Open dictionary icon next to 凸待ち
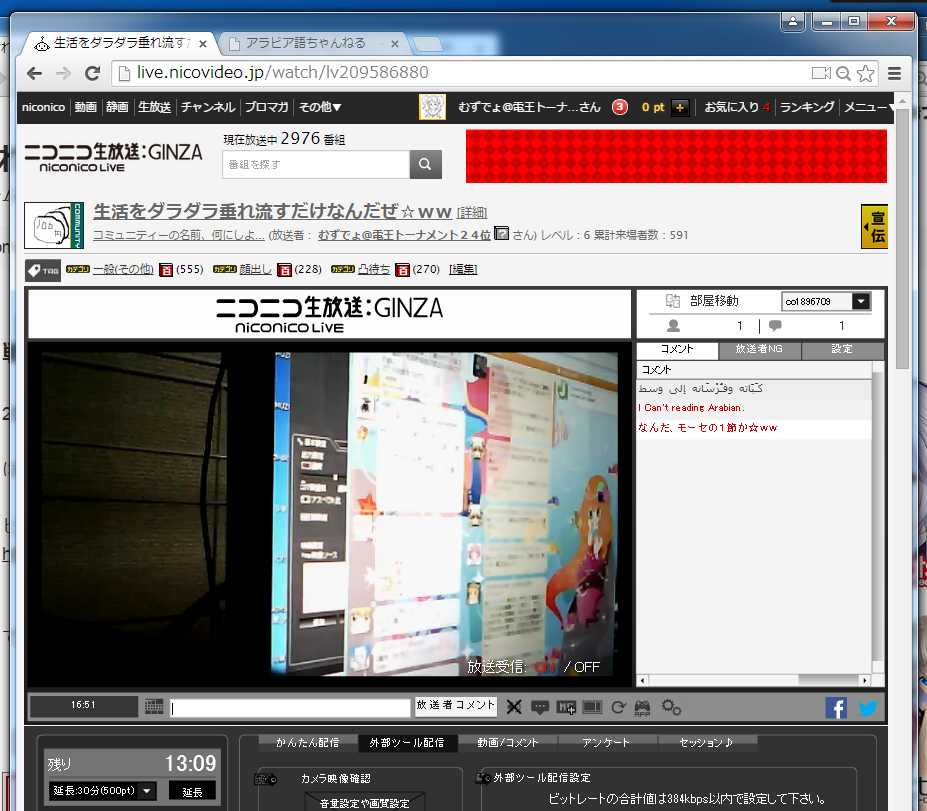The image size is (927, 811). 403,270
